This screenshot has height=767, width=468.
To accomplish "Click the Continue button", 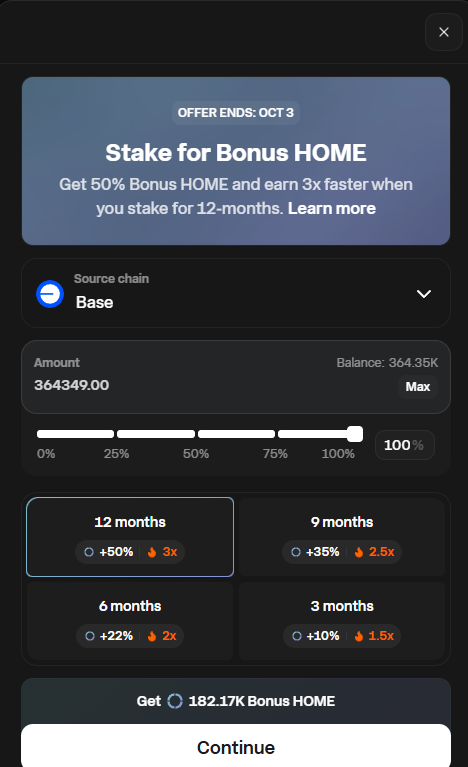I will (236, 747).
